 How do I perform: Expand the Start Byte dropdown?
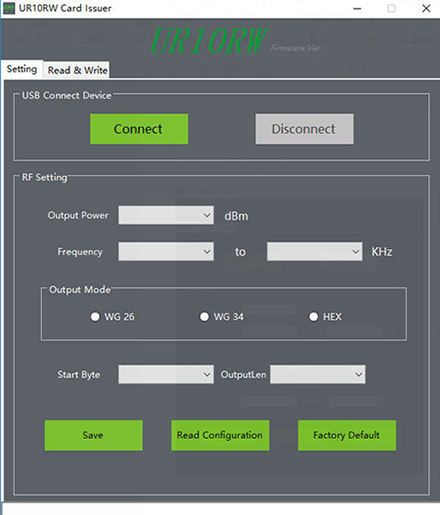(x=166, y=374)
